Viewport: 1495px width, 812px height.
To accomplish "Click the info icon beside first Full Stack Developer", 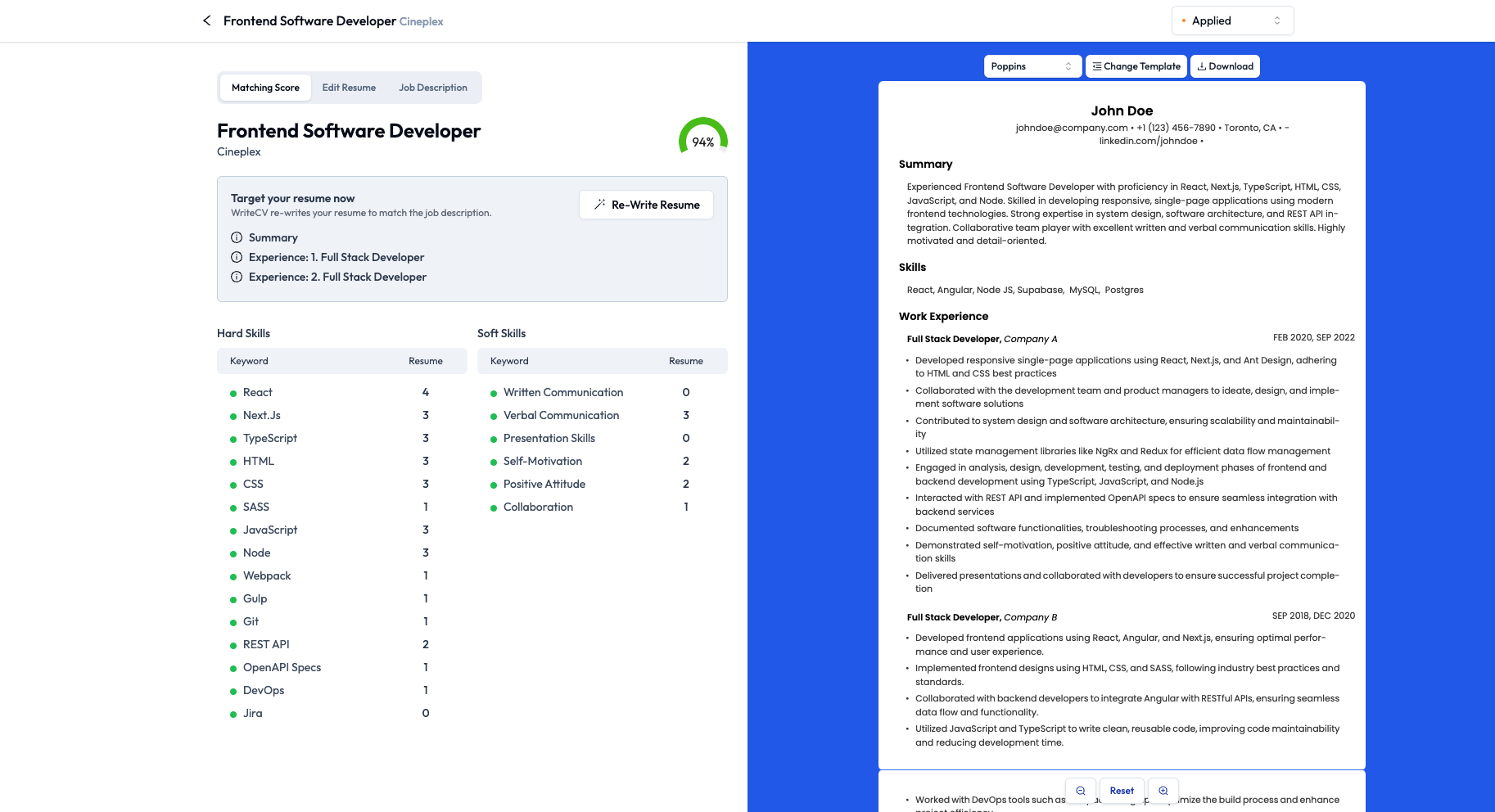I will pos(237,257).
